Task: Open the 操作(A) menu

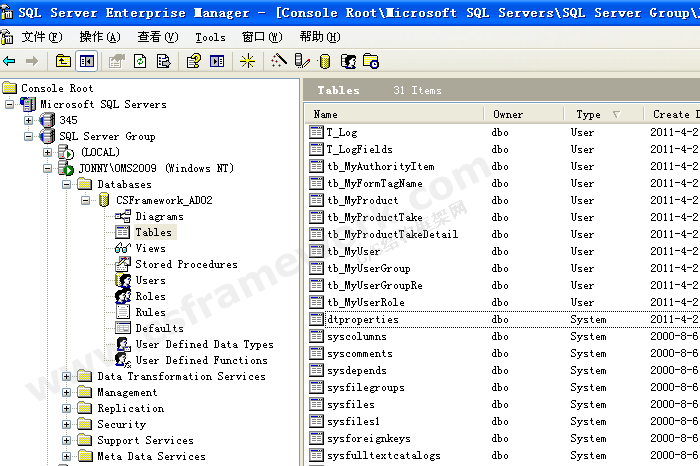Action: [100, 37]
